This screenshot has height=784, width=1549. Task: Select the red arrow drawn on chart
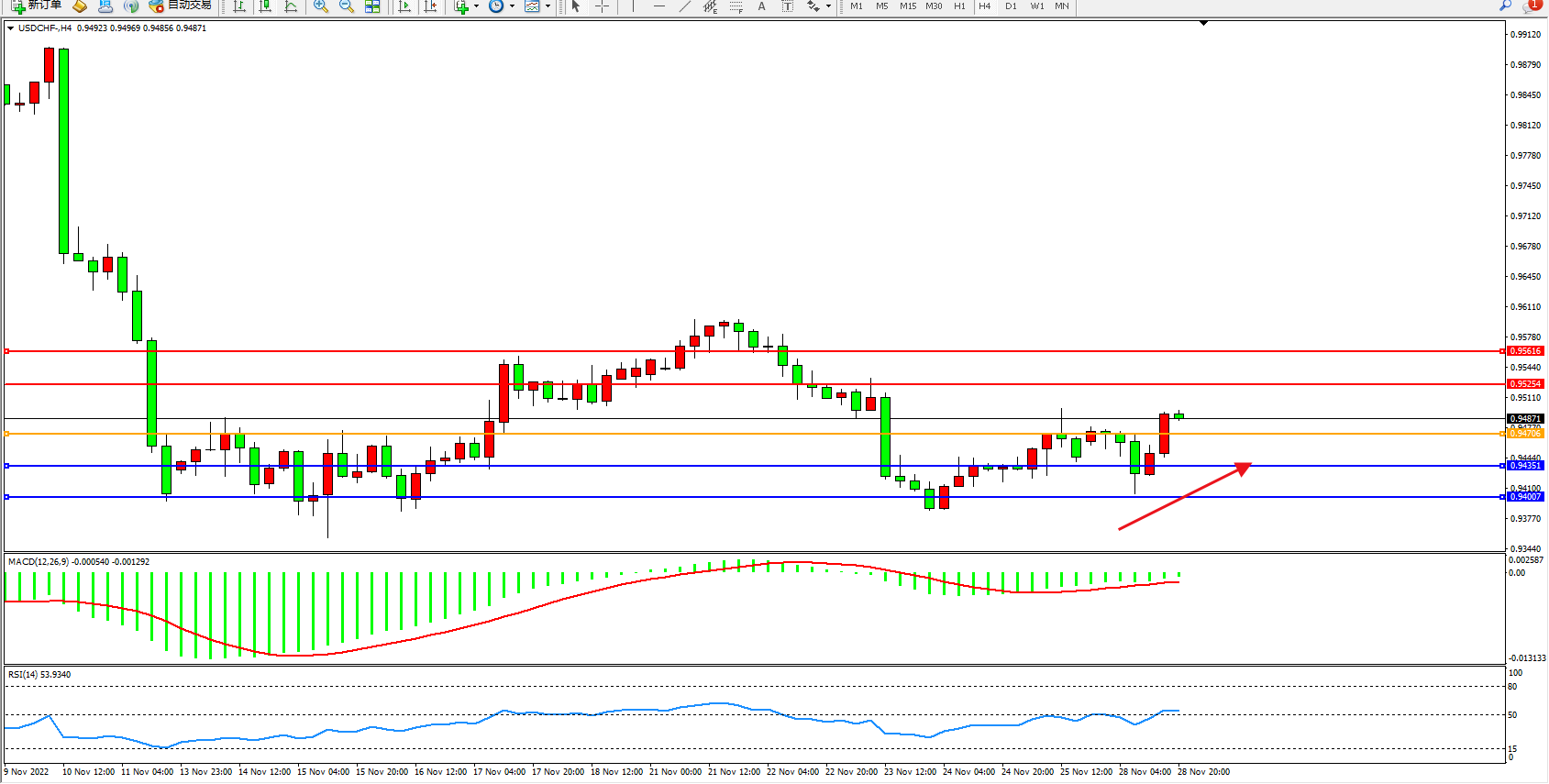[1183, 497]
